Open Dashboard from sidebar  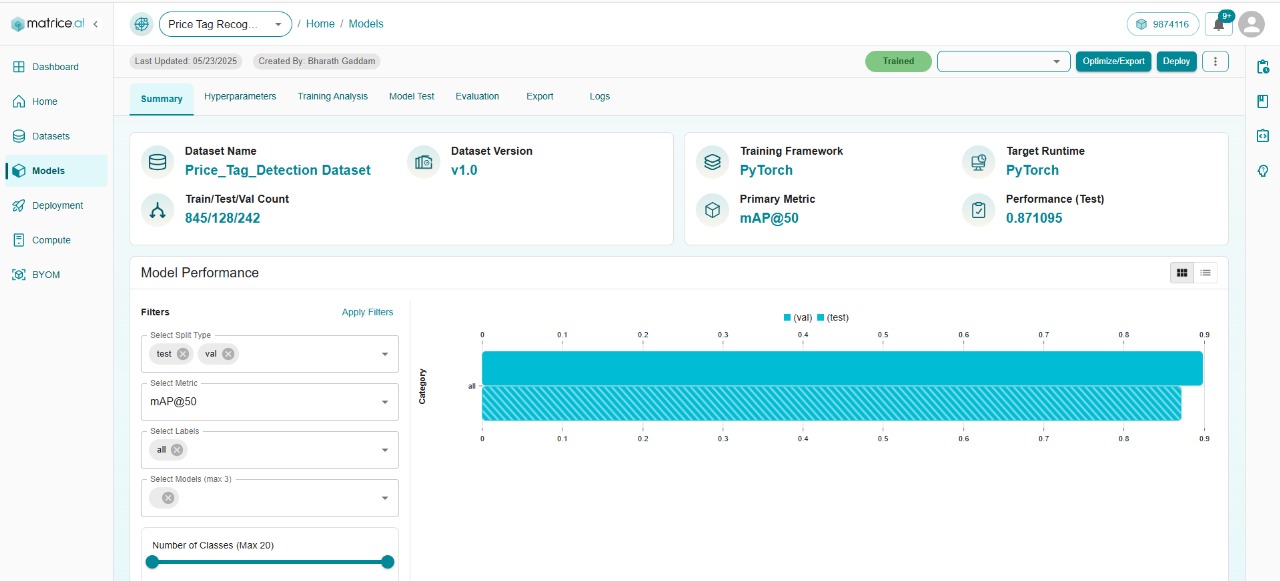[56, 67]
